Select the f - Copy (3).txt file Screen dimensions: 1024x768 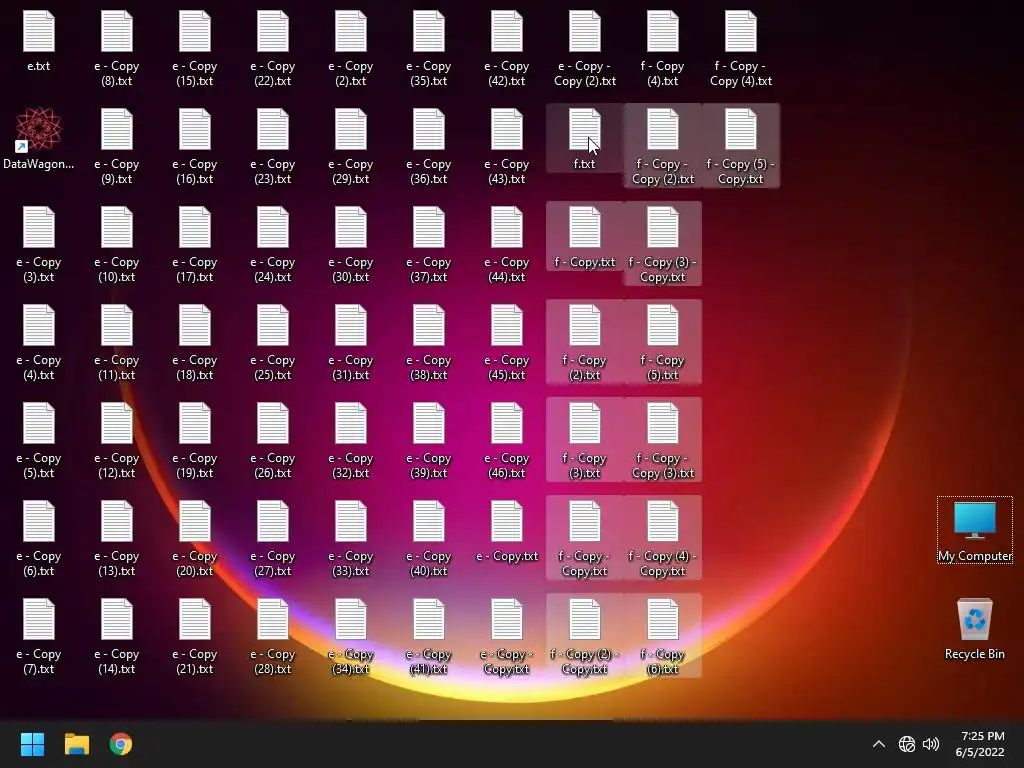[584, 440]
